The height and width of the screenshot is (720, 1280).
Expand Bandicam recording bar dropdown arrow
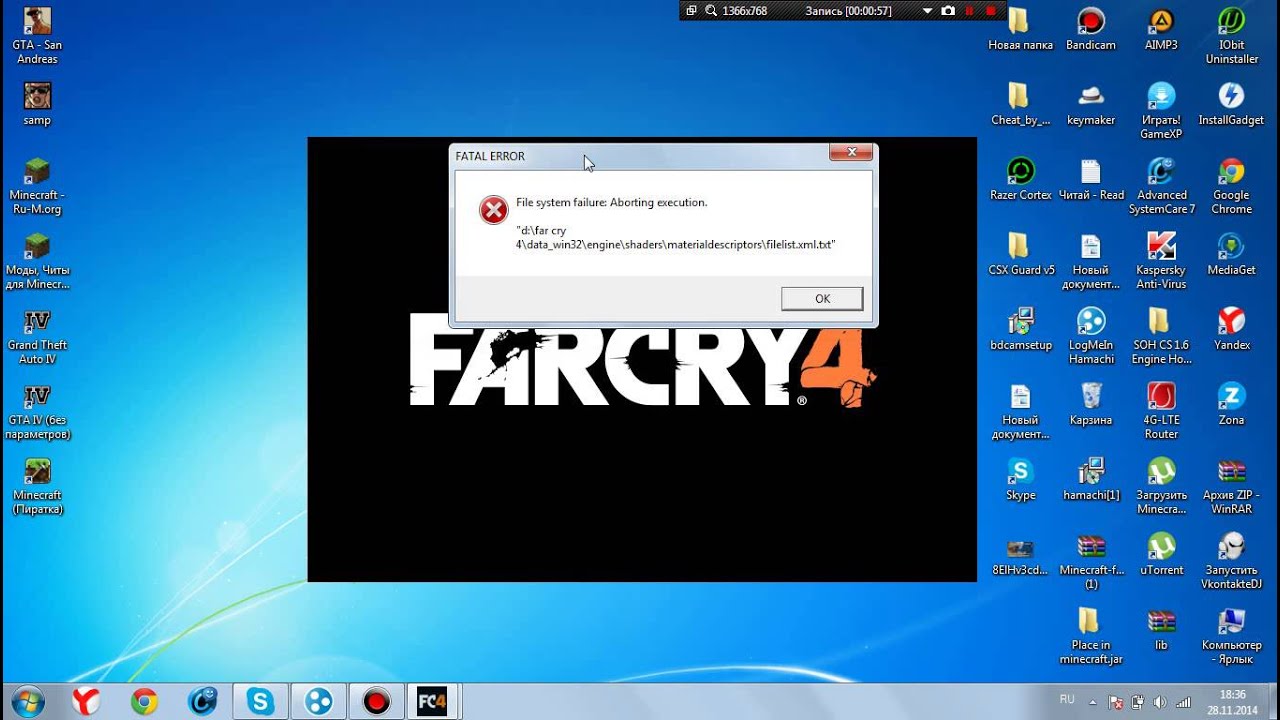[x=926, y=10]
